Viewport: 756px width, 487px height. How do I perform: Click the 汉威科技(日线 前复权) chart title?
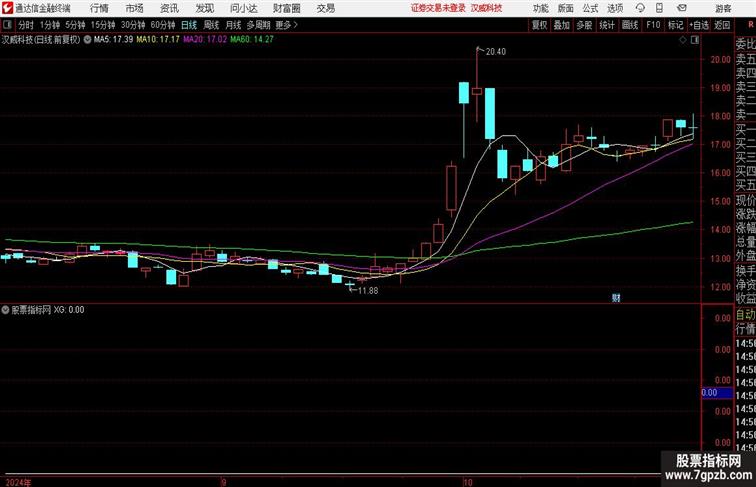click(41, 40)
